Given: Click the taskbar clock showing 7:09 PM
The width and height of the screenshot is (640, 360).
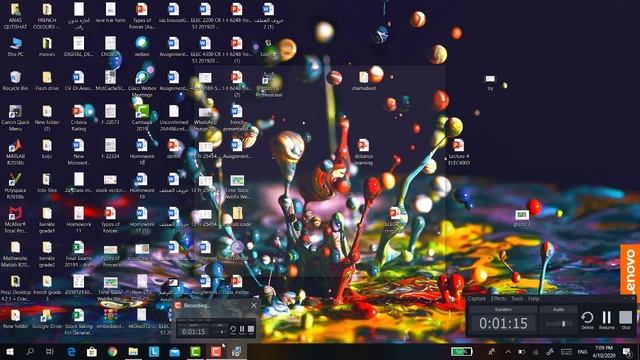Looking at the screenshot, I should pyautogui.click(x=604, y=351).
